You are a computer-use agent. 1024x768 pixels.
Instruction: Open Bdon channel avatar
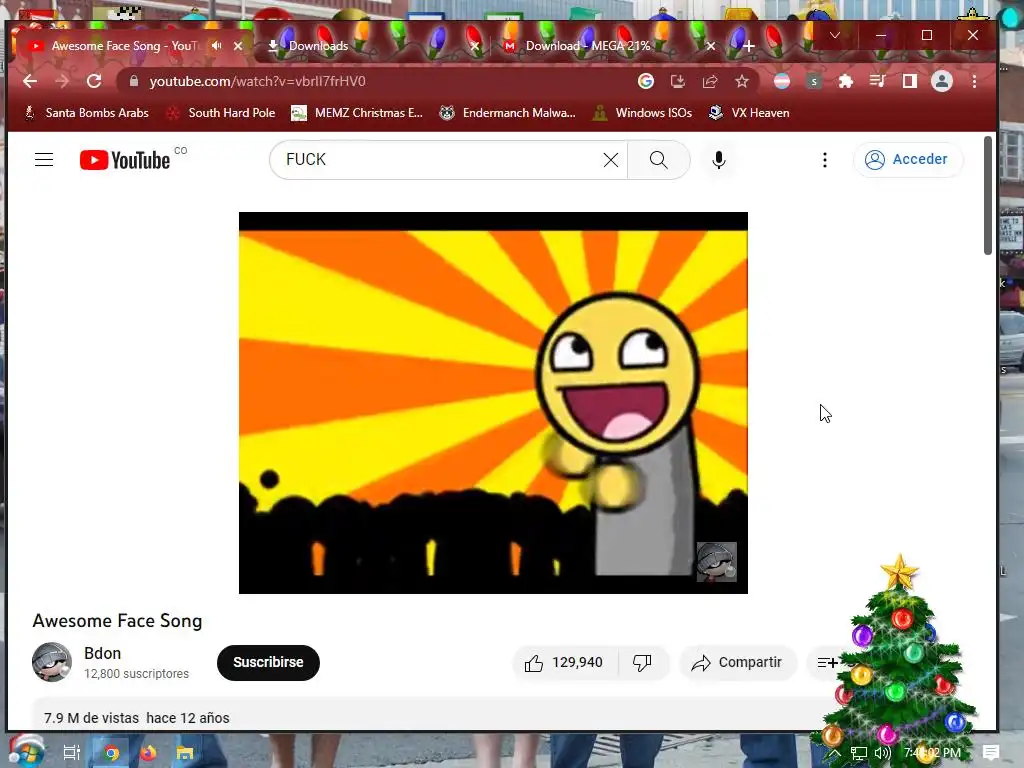point(52,662)
